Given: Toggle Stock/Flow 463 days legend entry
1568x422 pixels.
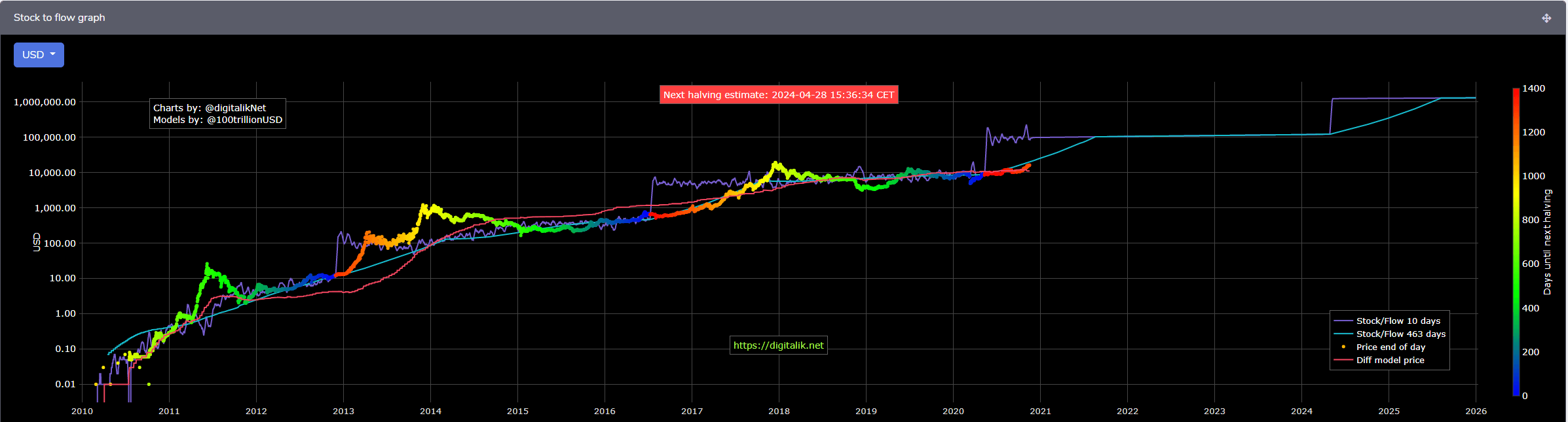Looking at the screenshot, I should (1400, 334).
